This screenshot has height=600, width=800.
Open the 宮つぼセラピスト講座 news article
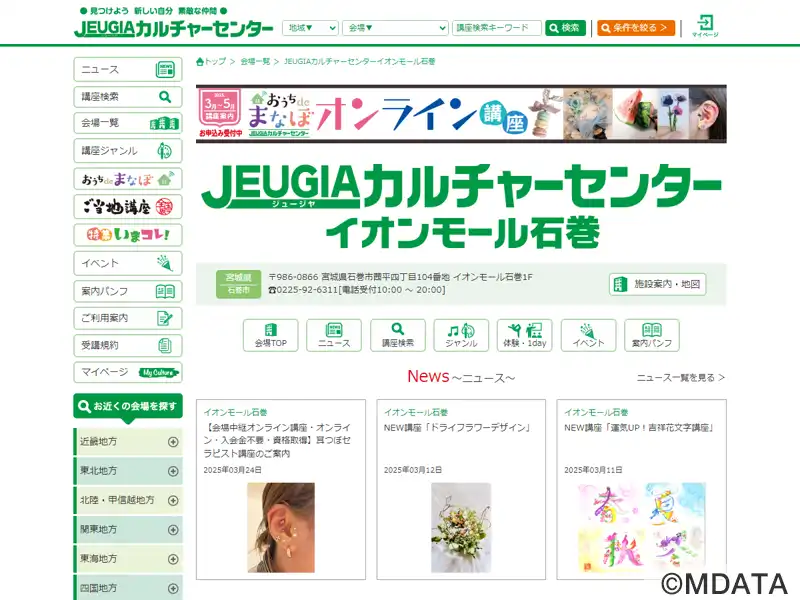pos(278,440)
